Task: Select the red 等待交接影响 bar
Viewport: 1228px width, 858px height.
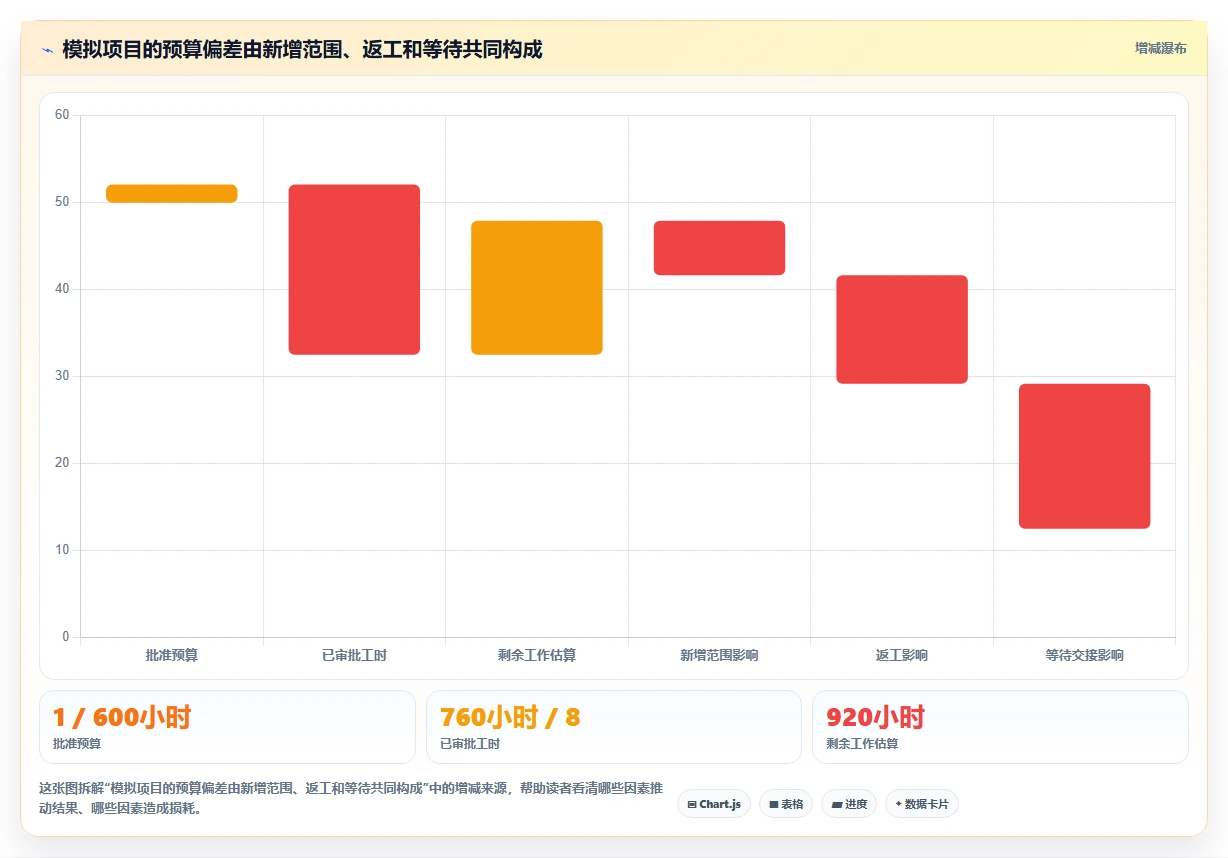Action: (1084, 456)
